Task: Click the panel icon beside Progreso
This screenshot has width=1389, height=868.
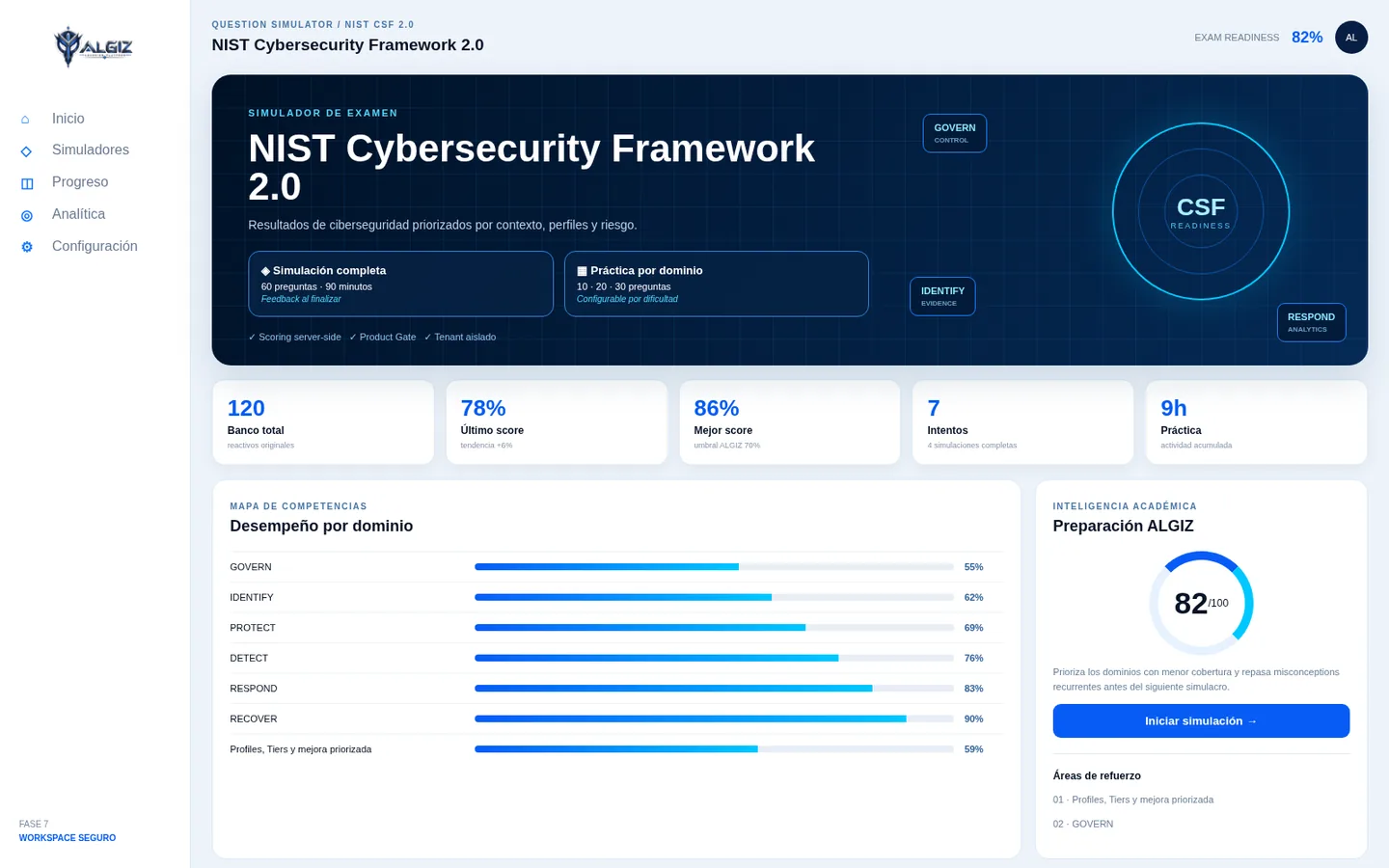Action: [x=27, y=183]
